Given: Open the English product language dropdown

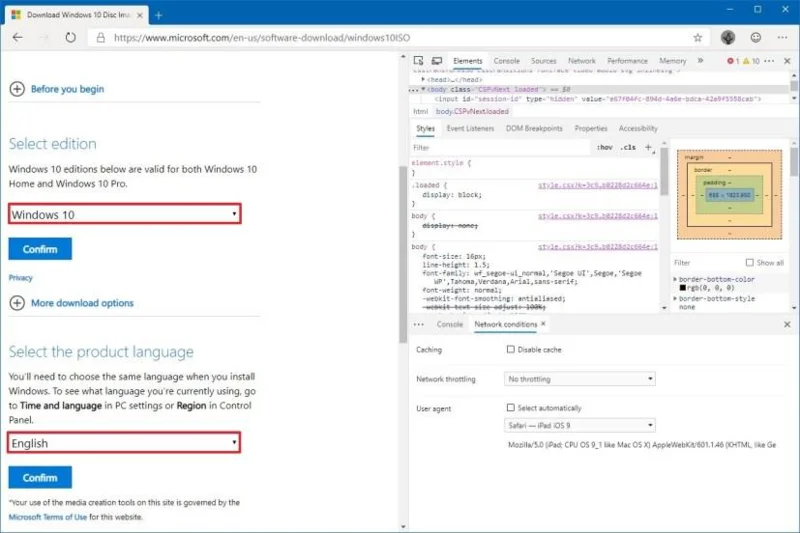Looking at the screenshot, I should pos(124,443).
